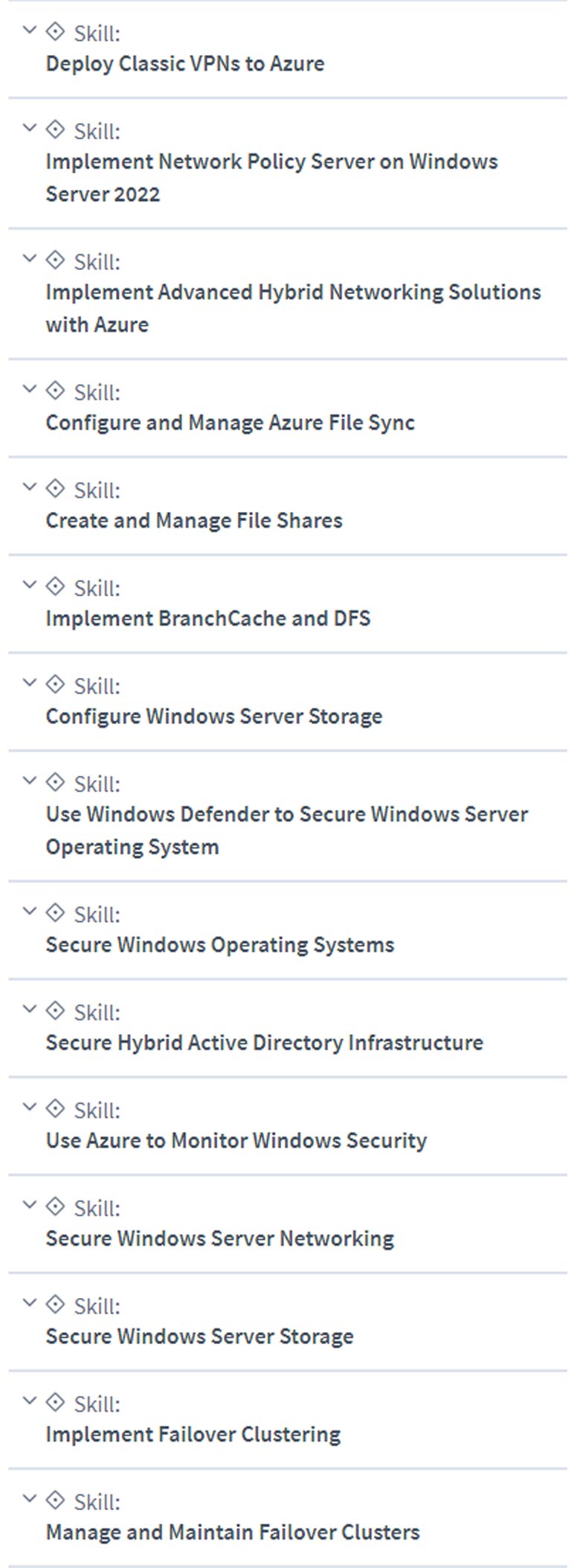Open the Implement BranchCache and DFS skill
The image size is (580, 1568).
click(x=207, y=618)
